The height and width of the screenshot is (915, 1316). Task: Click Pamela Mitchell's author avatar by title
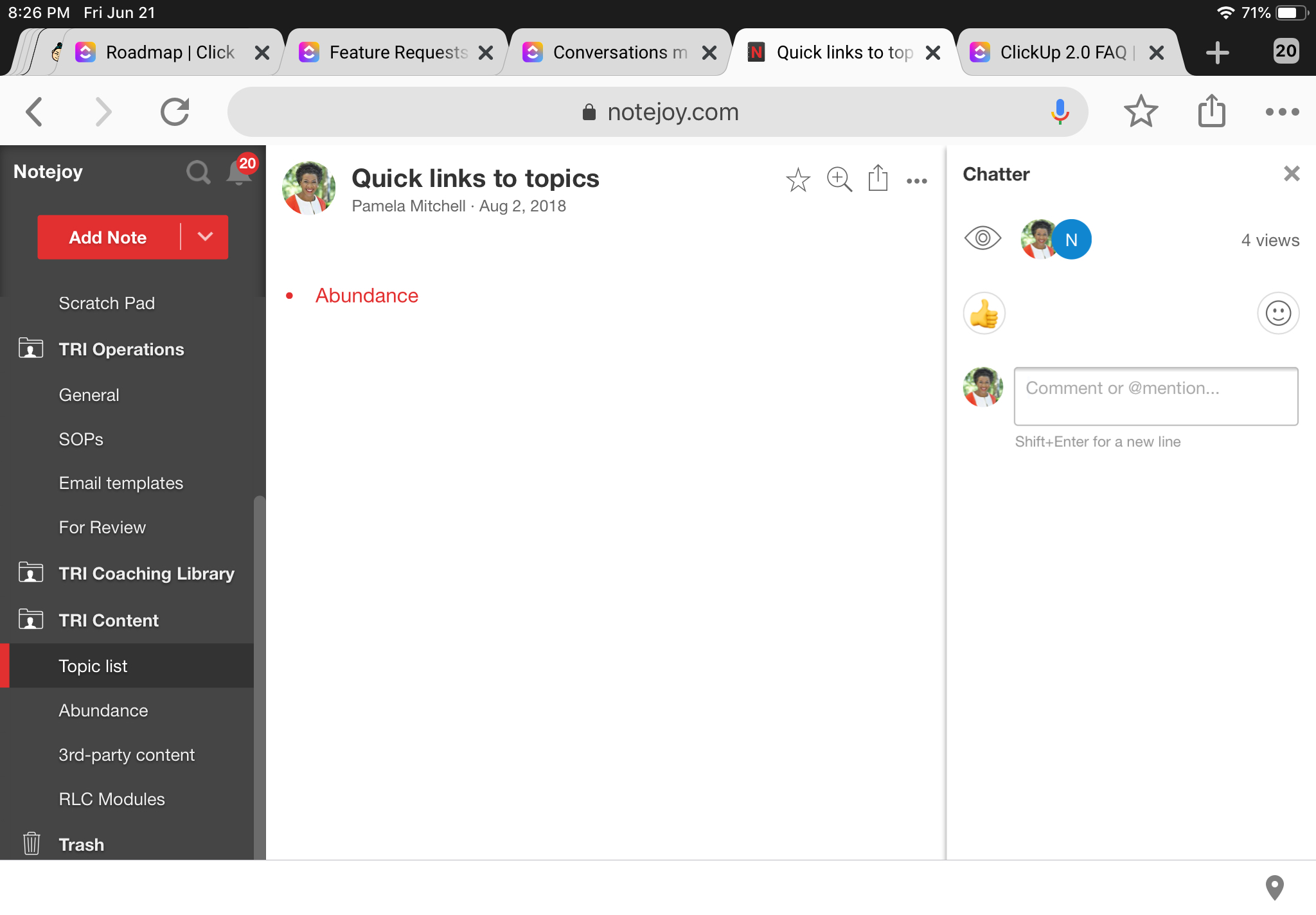(309, 188)
